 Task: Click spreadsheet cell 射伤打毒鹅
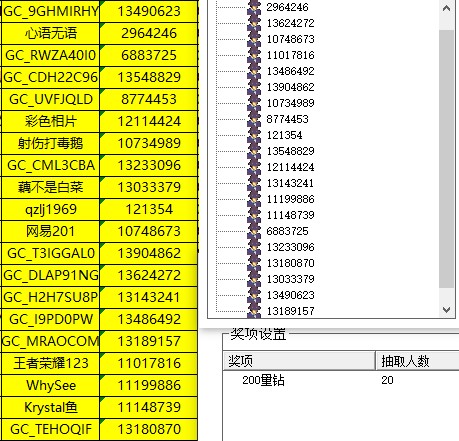pyautogui.click(x=50, y=143)
